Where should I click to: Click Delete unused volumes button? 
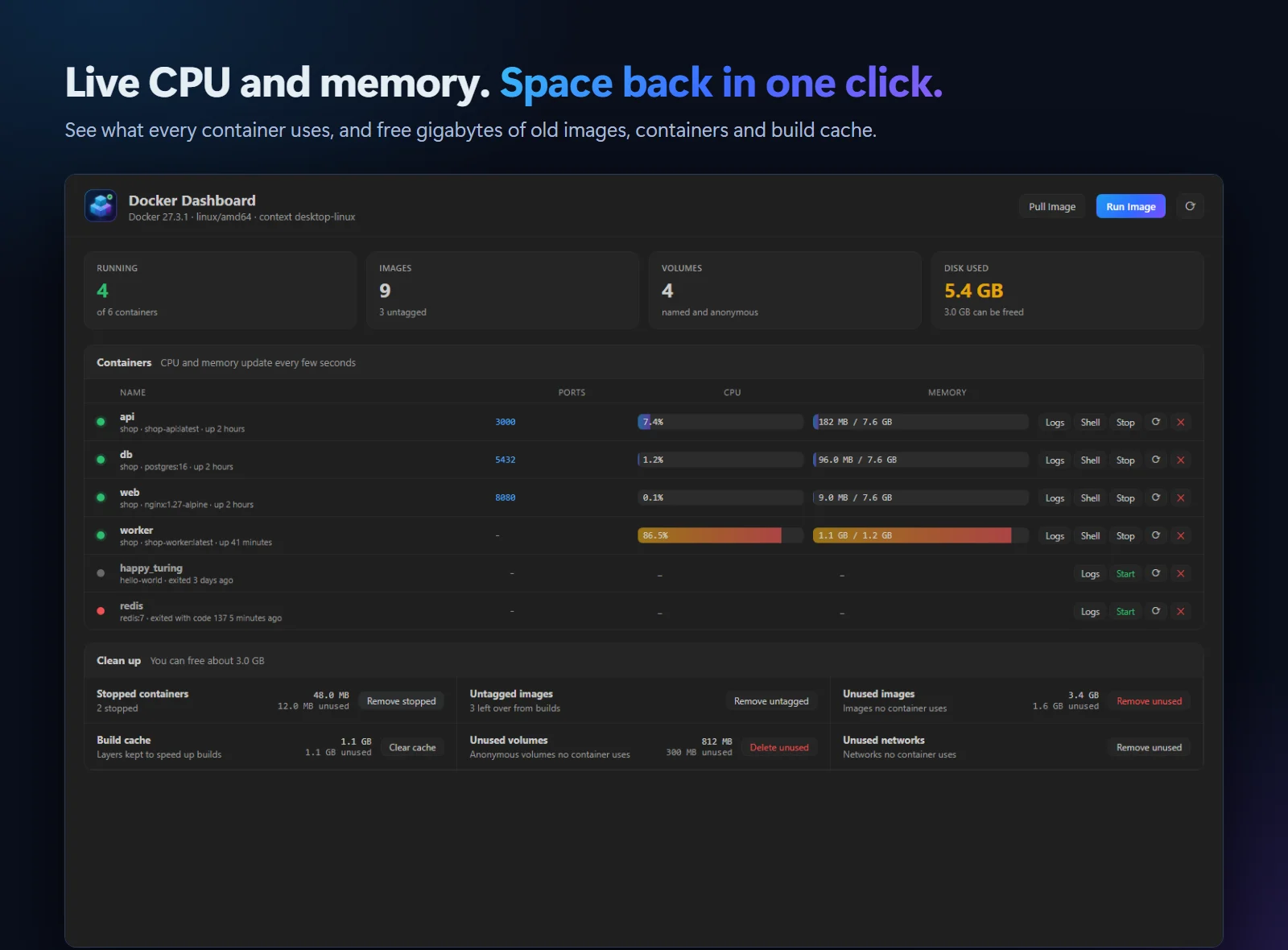[x=779, y=747]
